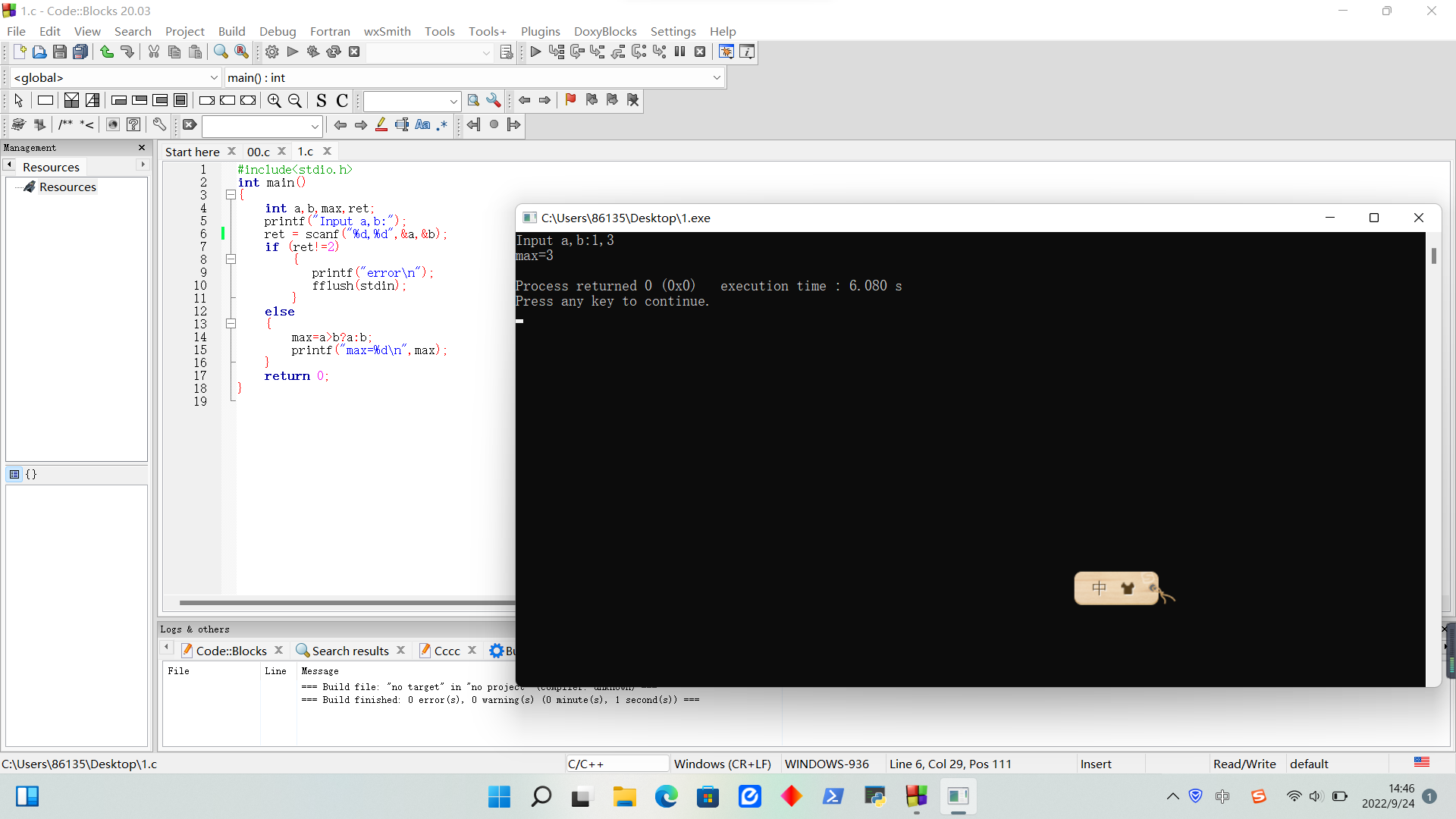This screenshot has height=819, width=1456.
Task: Toggle the bookmark red flag
Action: pyautogui.click(x=570, y=100)
